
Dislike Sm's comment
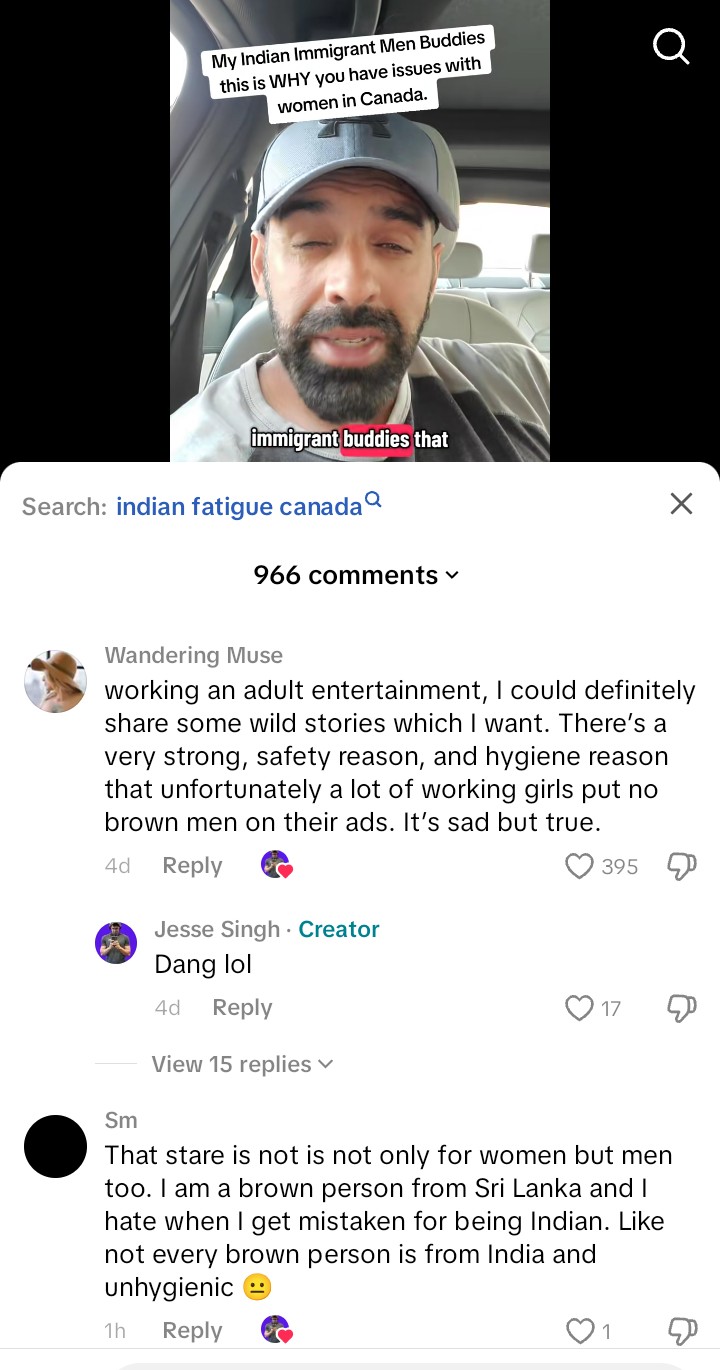(x=681, y=1331)
